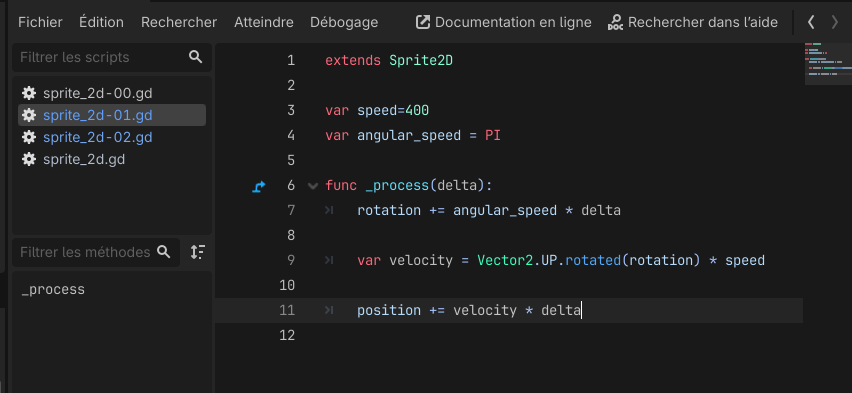
Task: Click Vector2 on line 9
Action: click(505, 260)
